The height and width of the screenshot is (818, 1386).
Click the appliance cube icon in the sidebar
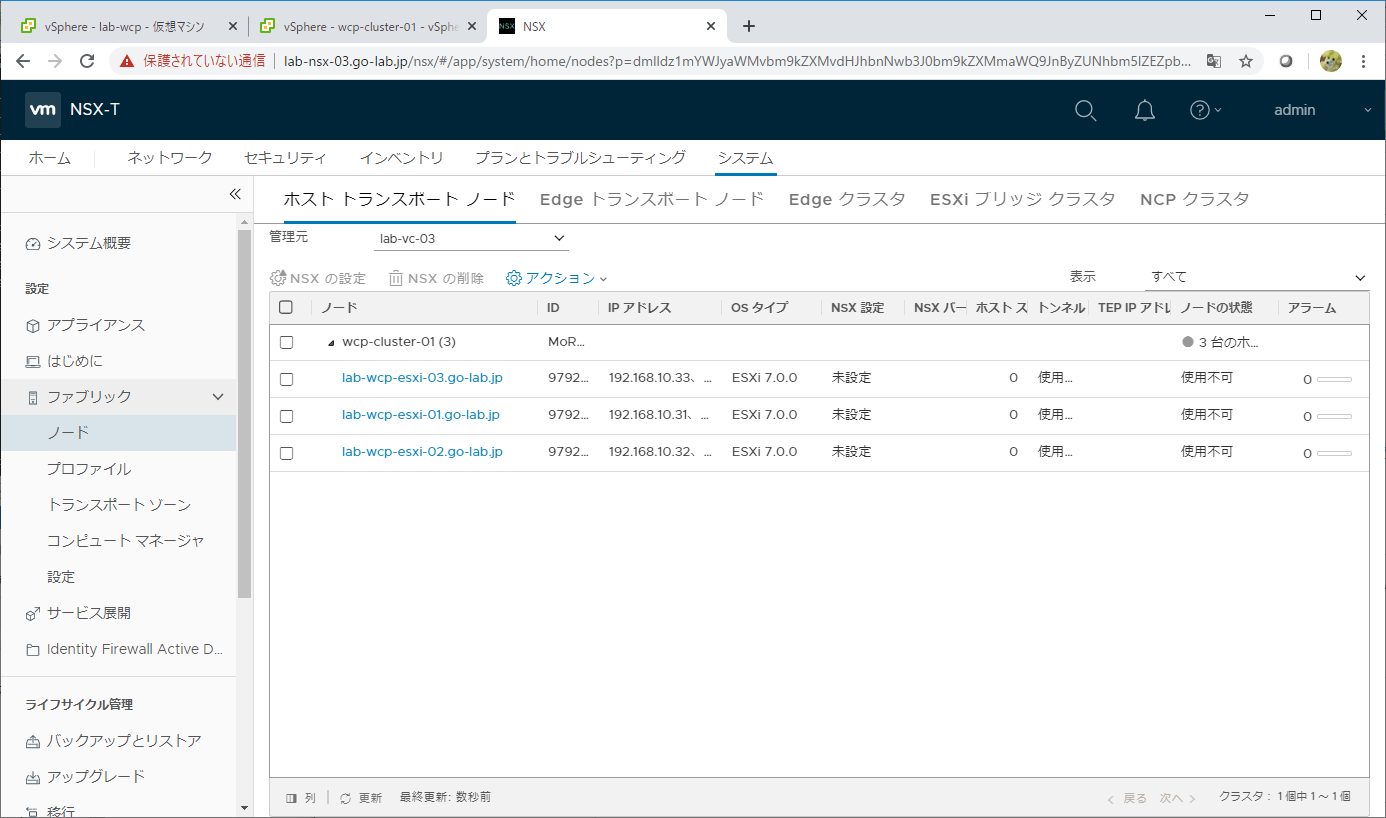click(33, 326)
